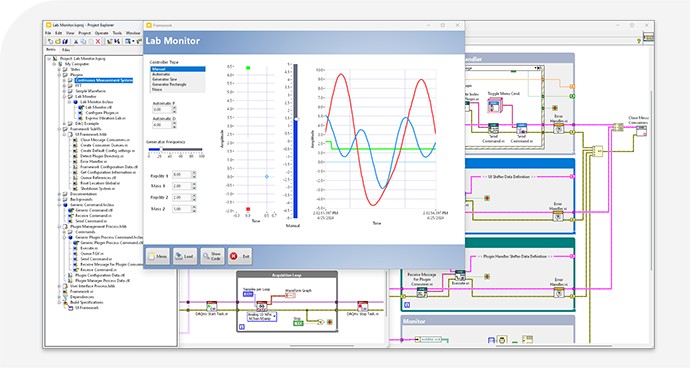Click stop condition terminal in Plugin Handler loop
Viewport: 690px width, 368px height.
(487, 276)
